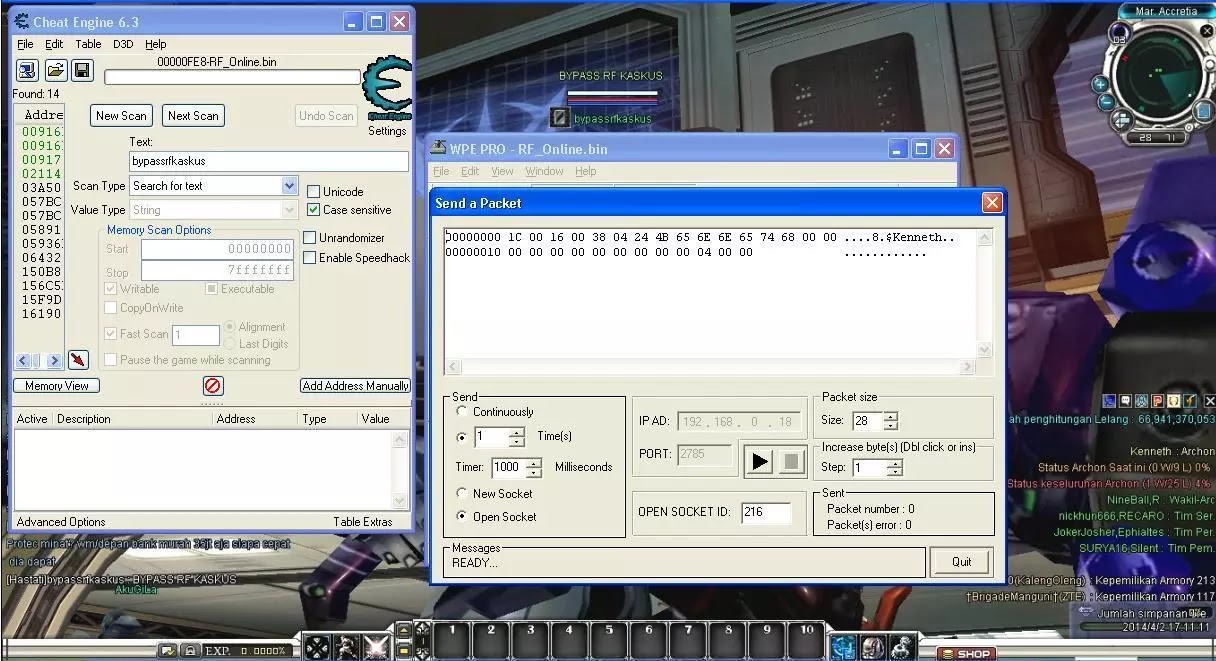Select hotbar slot 10 in the game
The width and height of the screenshot is (1216, 661).
(807, 638)
